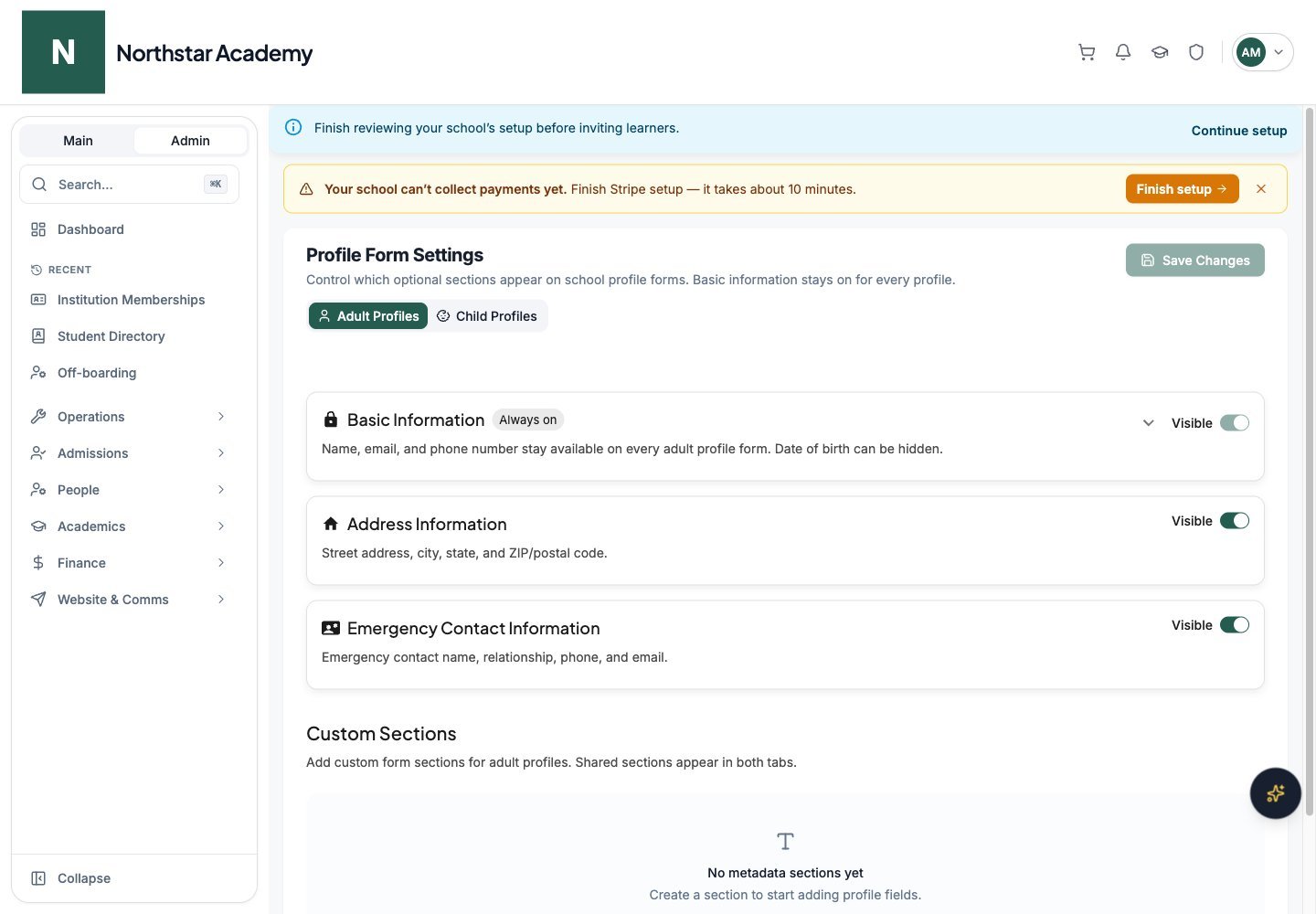Toggle Emergency Contact Information Visible switch
Viewport: 1316px width, 914px height.
point(1235,625)
